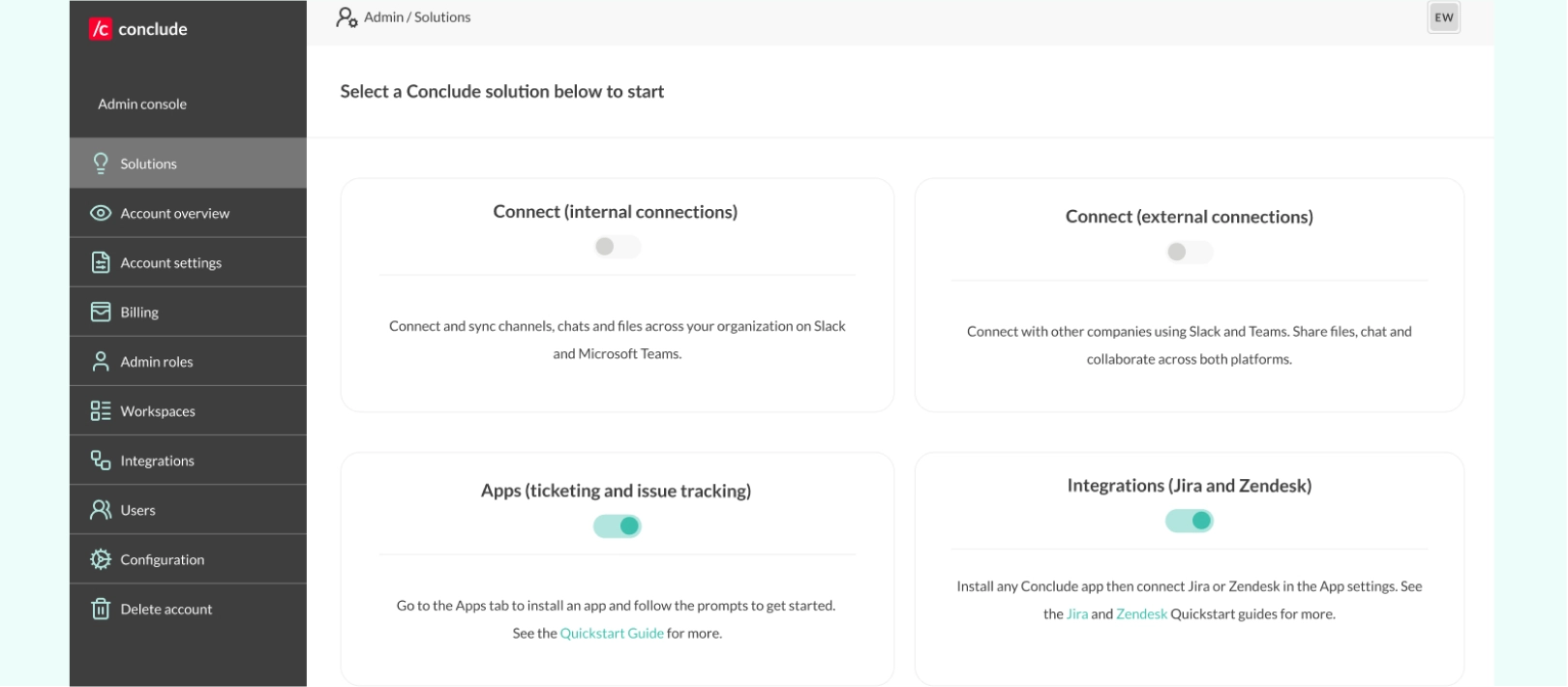Viewport: 1568px width, 687px height.
Task: Click the admin user-gear icon in the breadcrumb
Action: (347, 16)
